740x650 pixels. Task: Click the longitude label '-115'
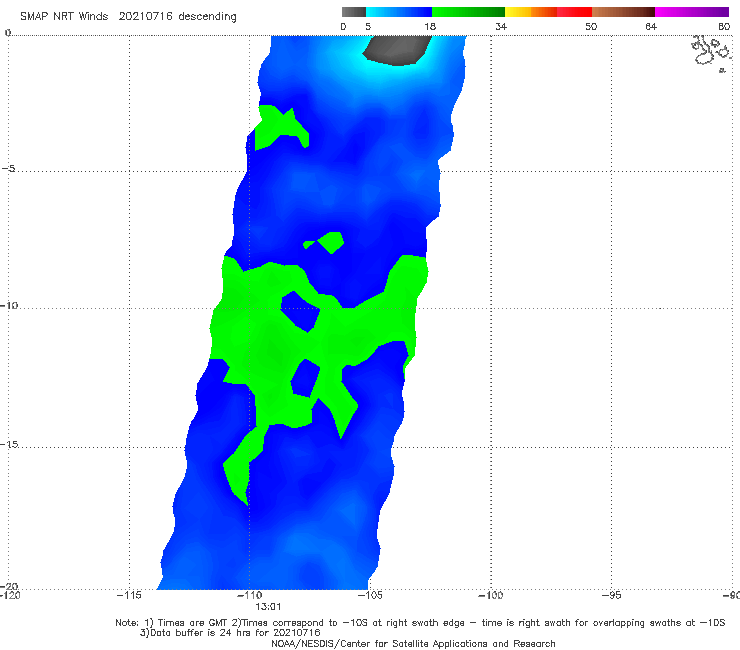129,595
